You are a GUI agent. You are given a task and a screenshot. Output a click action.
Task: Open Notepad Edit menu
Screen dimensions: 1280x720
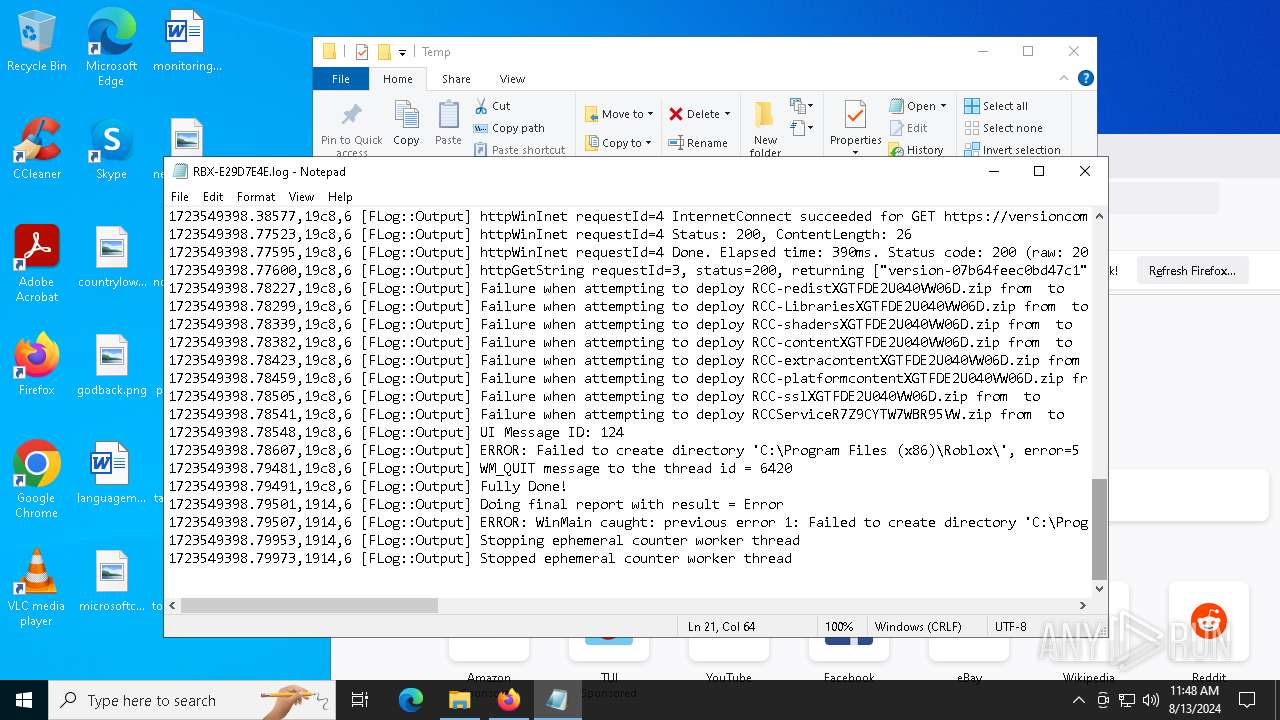pos(213,197)
